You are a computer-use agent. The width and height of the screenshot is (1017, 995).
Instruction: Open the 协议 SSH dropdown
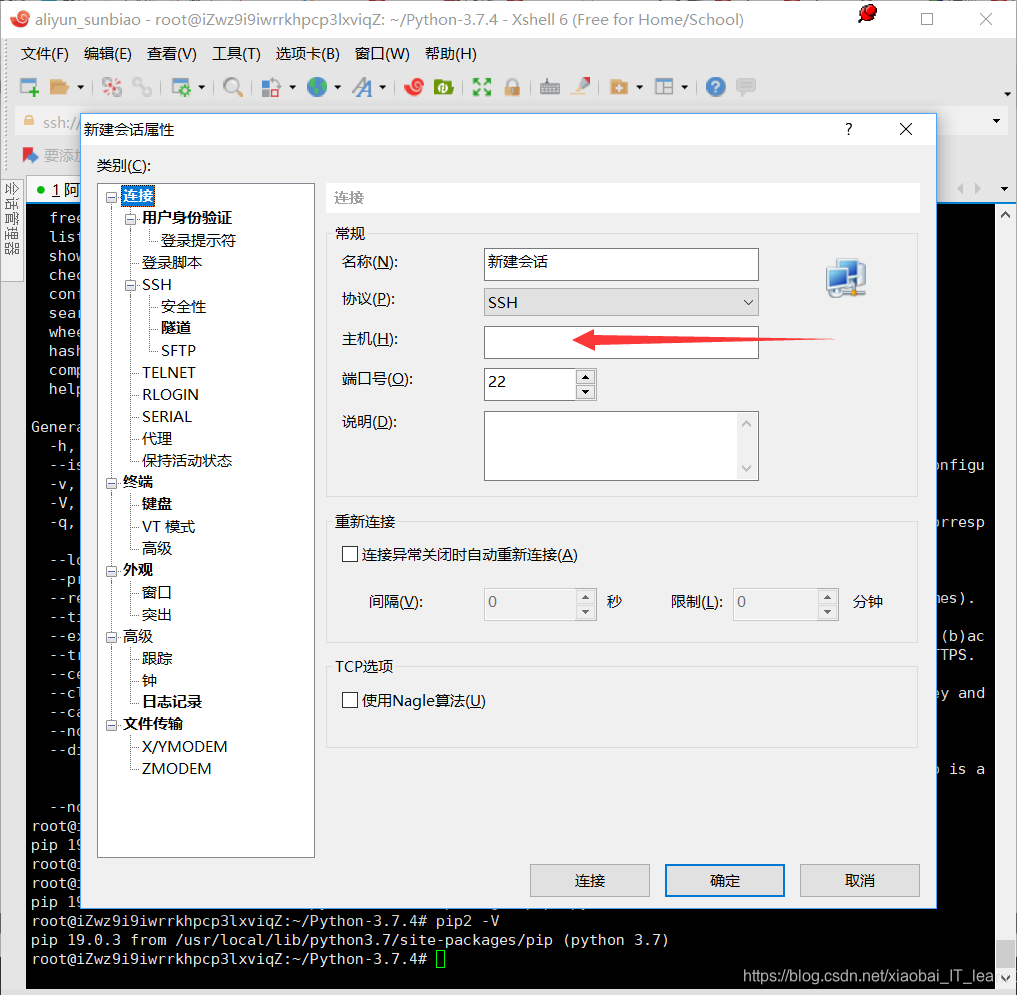click(621, 302)
